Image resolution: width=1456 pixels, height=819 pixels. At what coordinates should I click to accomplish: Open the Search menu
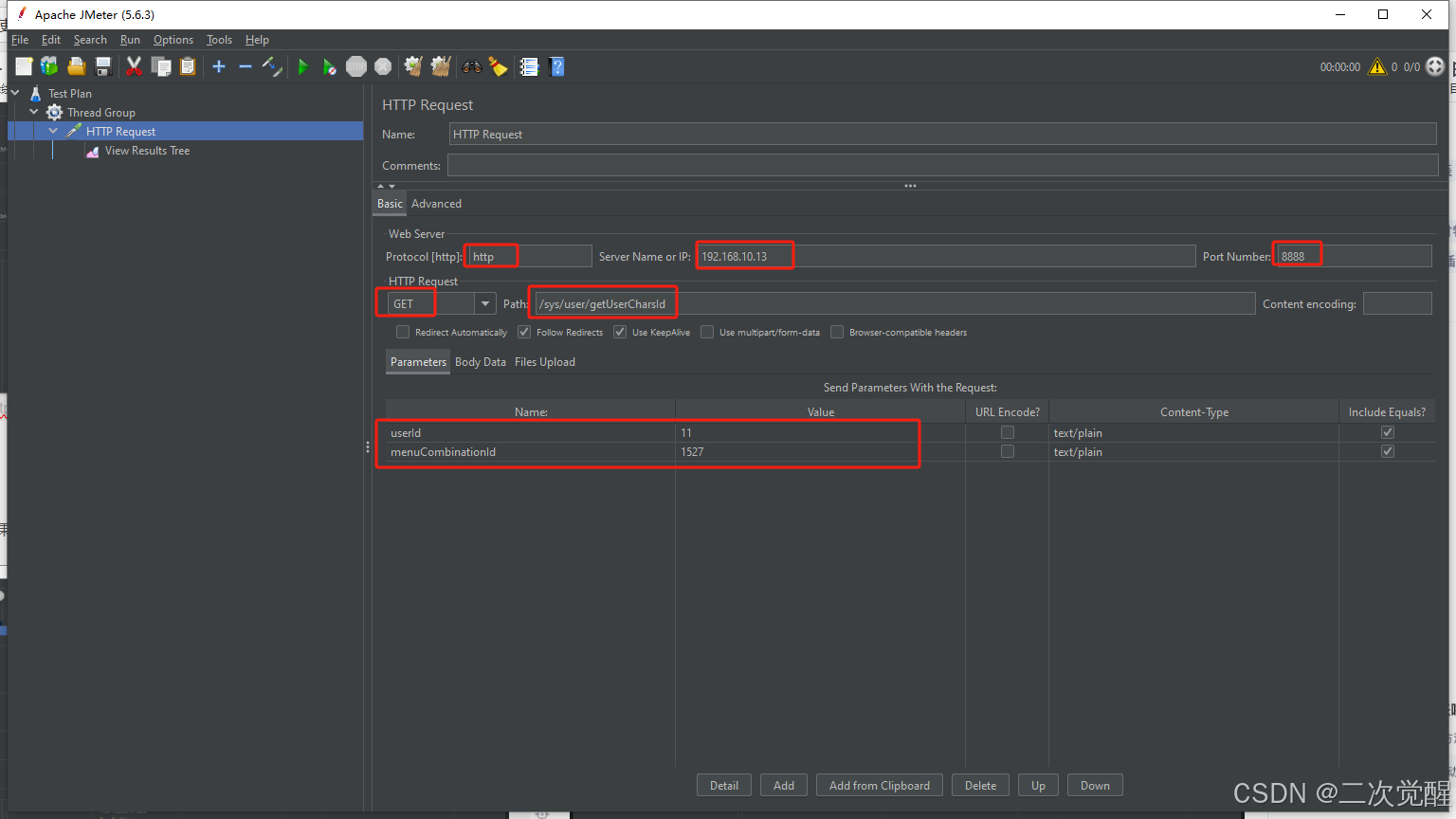pyautogui.click(x=90, y=40)
